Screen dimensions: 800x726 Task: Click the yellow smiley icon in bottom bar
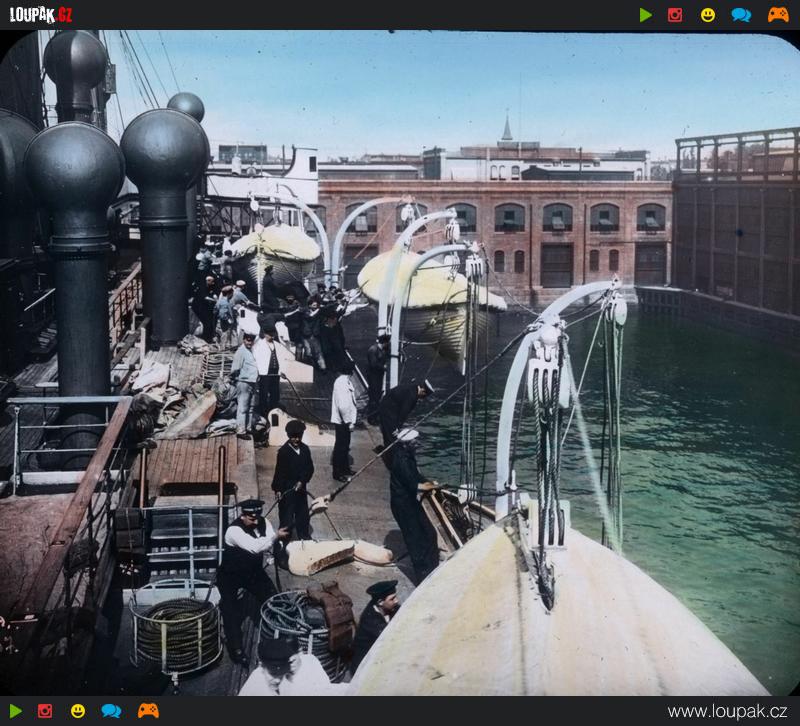(x=78, y=711)
